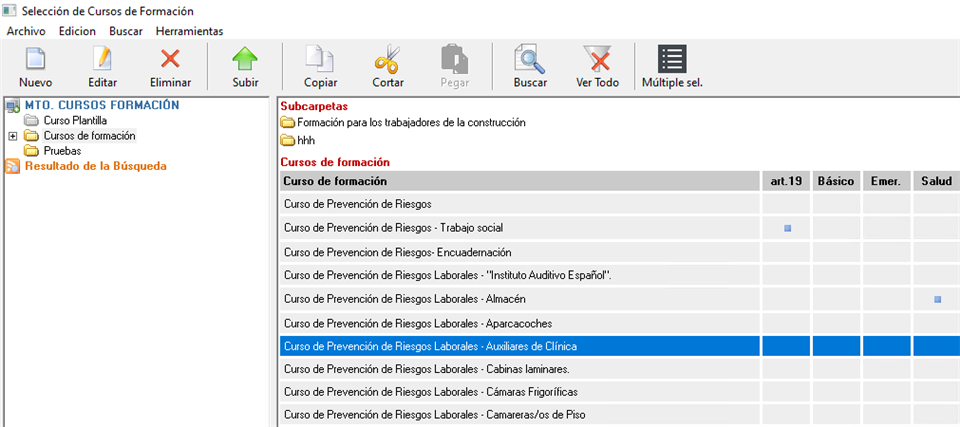Open the Herramientas menu
Image resolution: width=960 pixels, height=427 pixels.
189,31
